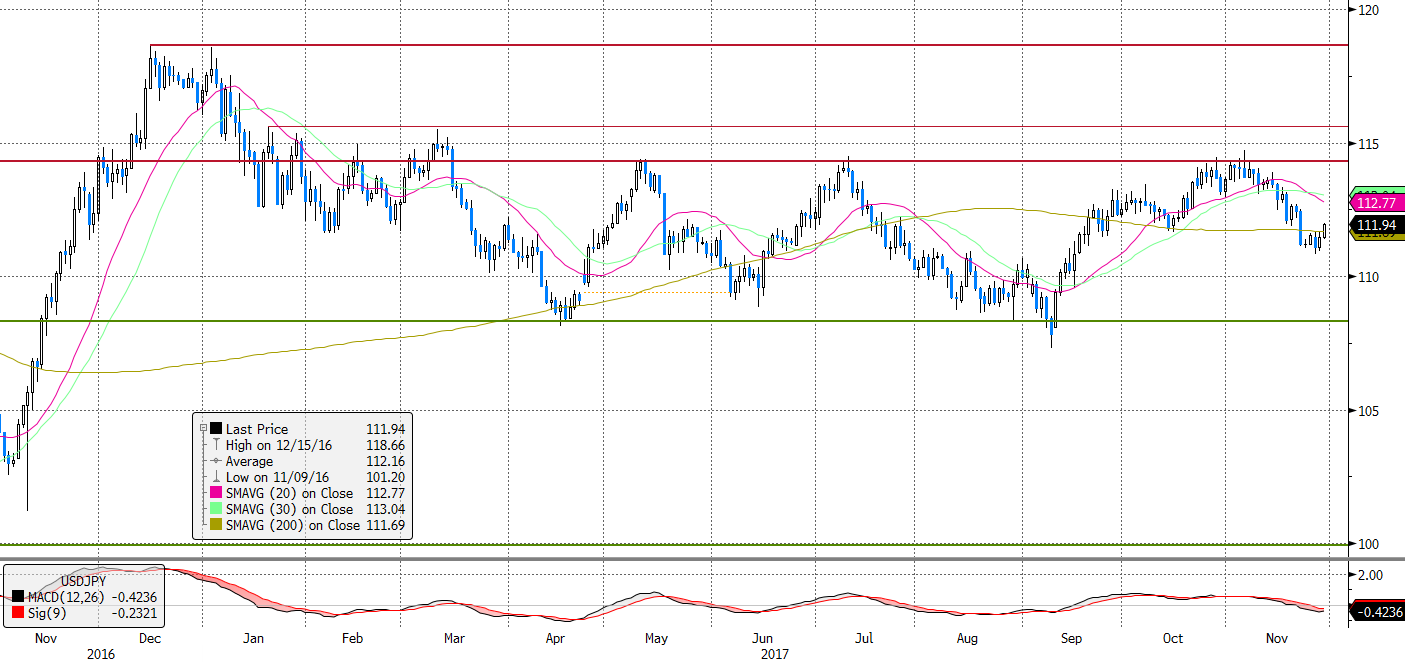This screenshot has width=1405, height=664.
Task: Click the pink SMAVG (20) color swatch
Action: [216, 493]
